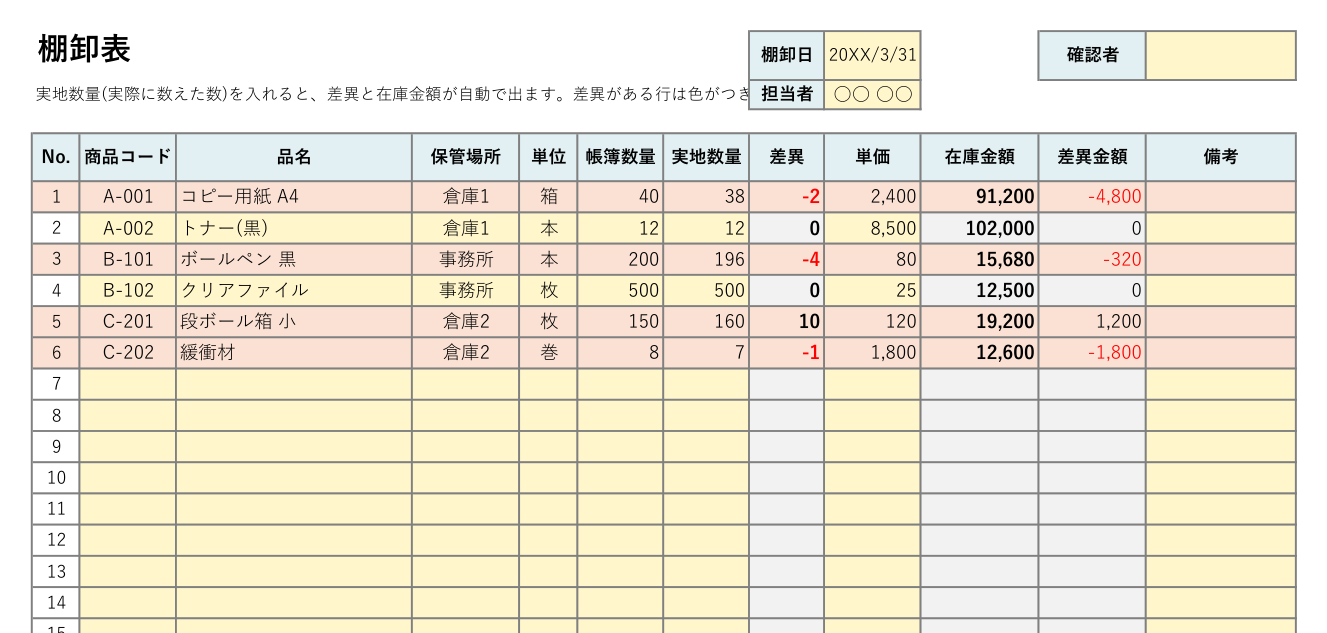Select the 緩衝材 cell
This screenshot has height=633, width=1327.
pyautogui.click(x=294, y=353)
